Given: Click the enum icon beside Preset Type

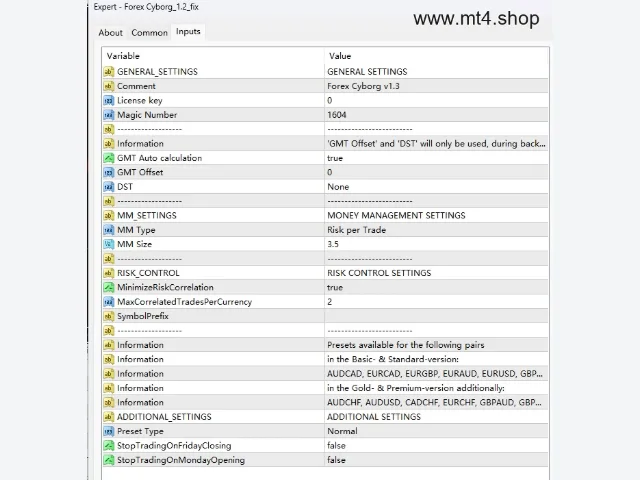Looking at the screenshot, I should (109, 431).
